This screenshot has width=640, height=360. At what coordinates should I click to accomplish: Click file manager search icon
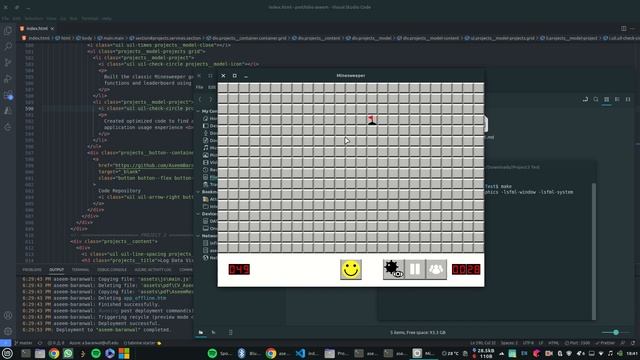tap(596, 99)
